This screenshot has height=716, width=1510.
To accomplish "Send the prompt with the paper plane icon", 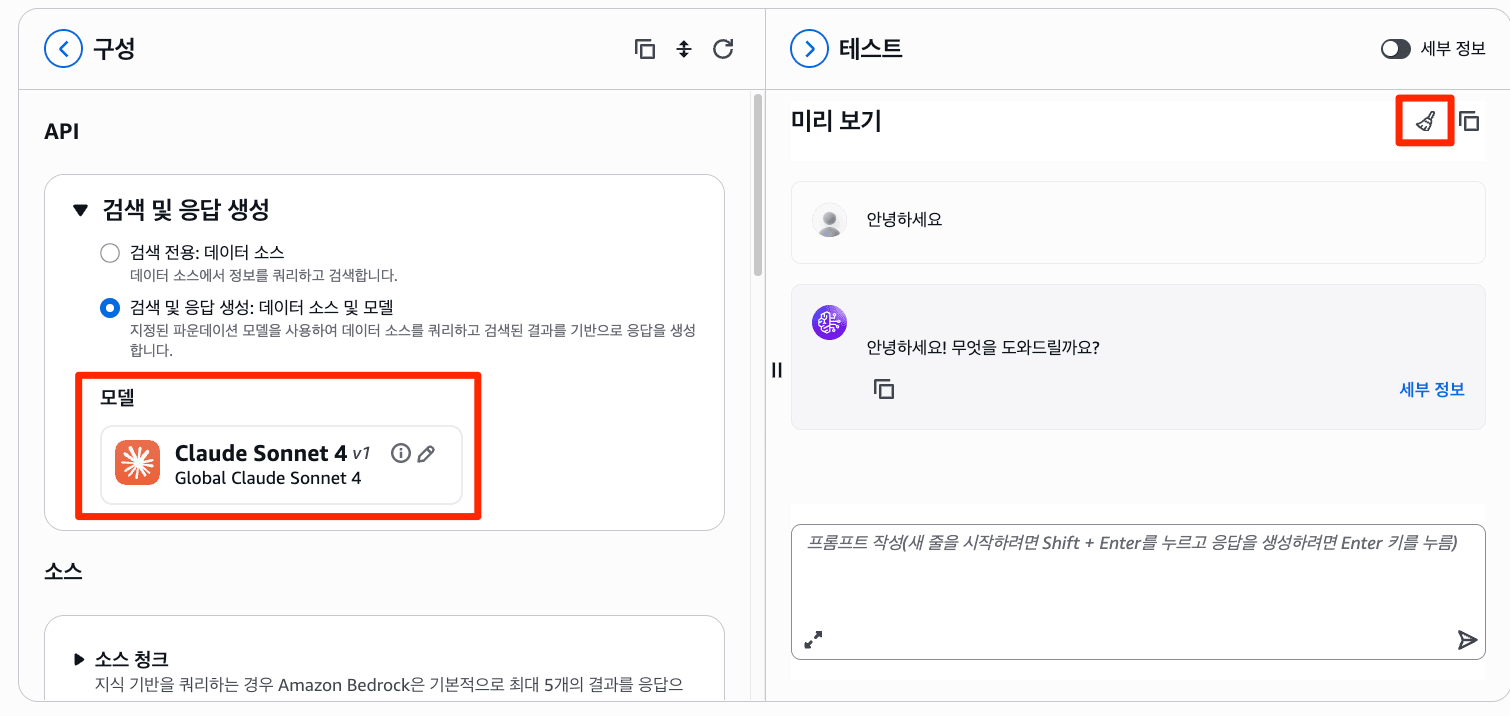I will click(1467, 640).
